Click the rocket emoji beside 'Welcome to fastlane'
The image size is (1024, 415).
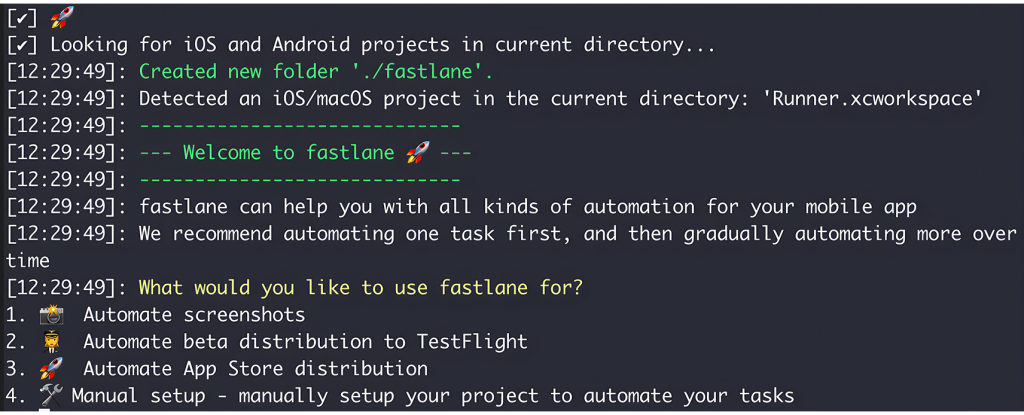click(x=418, y=153)
